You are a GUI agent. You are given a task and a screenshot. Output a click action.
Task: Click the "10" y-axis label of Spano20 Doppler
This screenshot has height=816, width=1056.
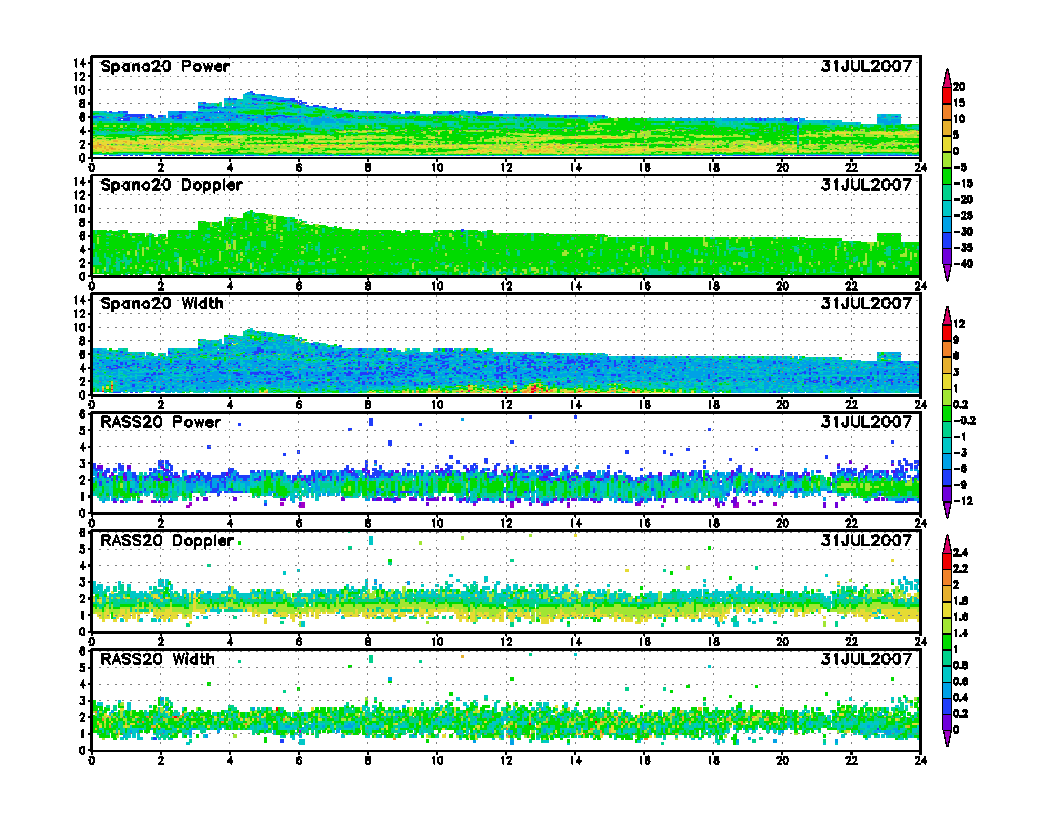[x=79, y=209]
